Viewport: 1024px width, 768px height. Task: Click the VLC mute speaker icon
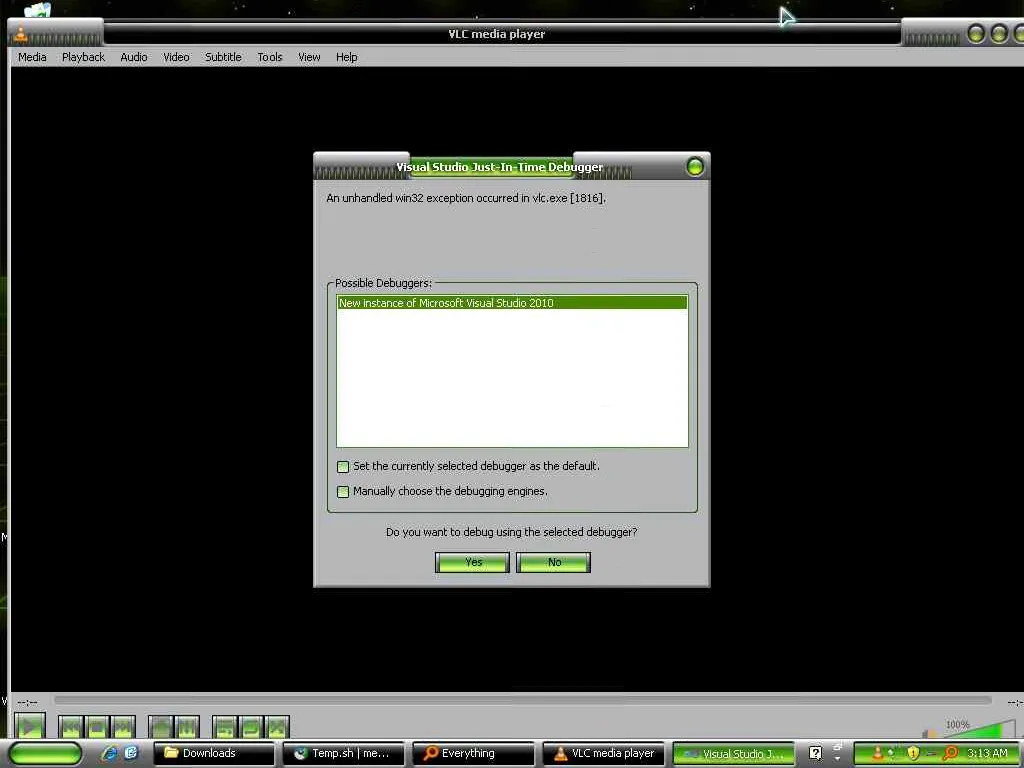pos(929,733)
